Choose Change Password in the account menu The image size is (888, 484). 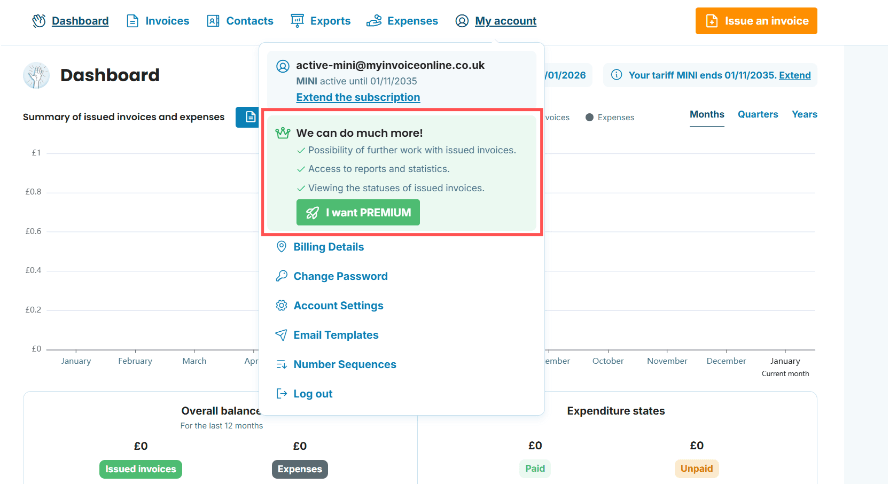pos(340,276)
